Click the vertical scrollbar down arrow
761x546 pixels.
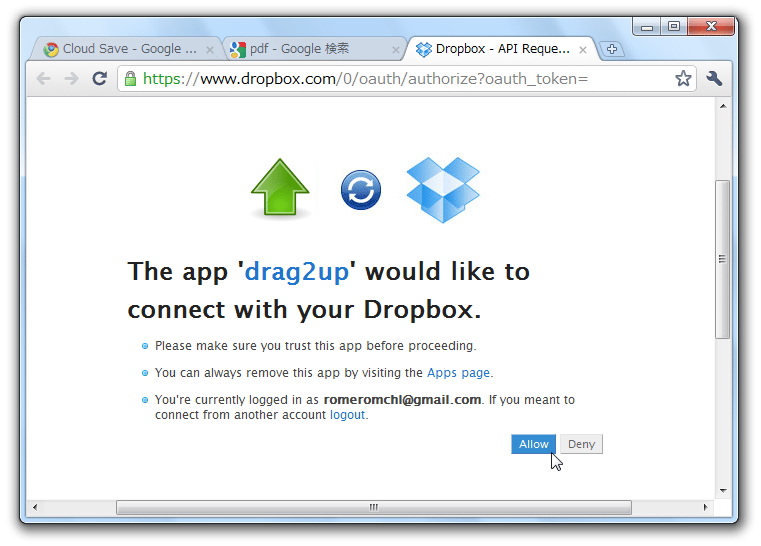[x=723, y=491]
